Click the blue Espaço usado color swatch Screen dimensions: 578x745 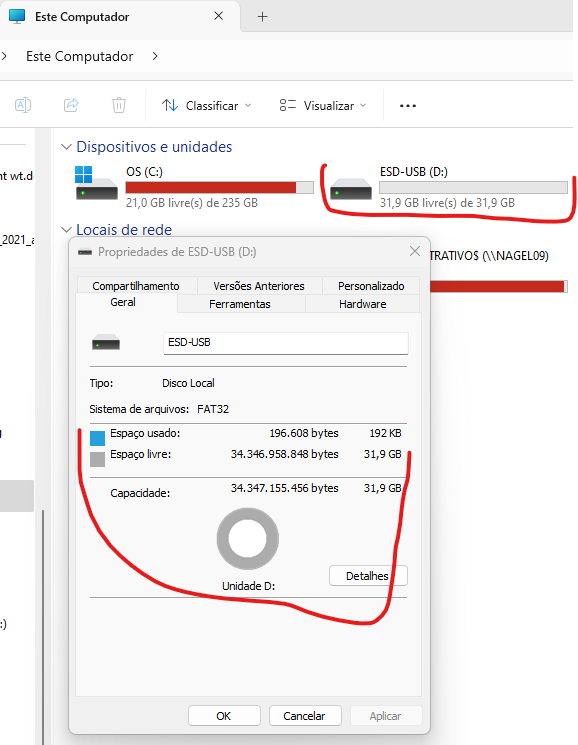[x=97, y=438]
